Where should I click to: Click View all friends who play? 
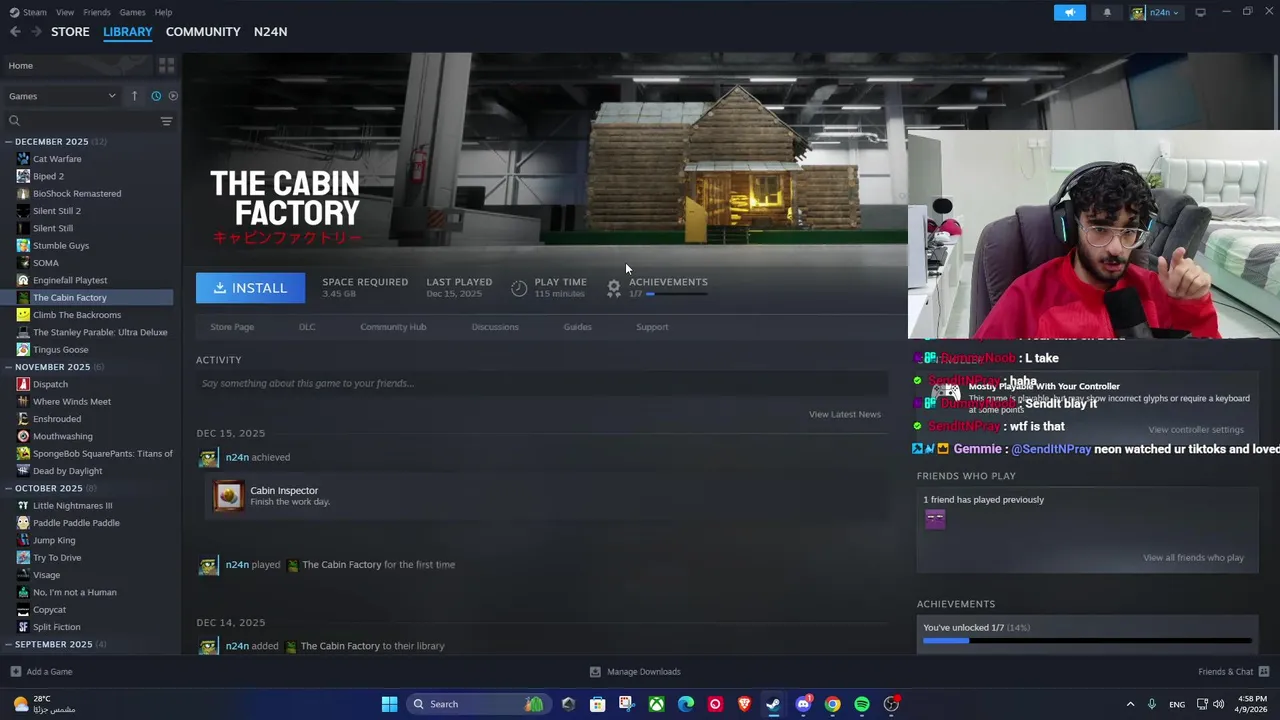point(1193,558)
